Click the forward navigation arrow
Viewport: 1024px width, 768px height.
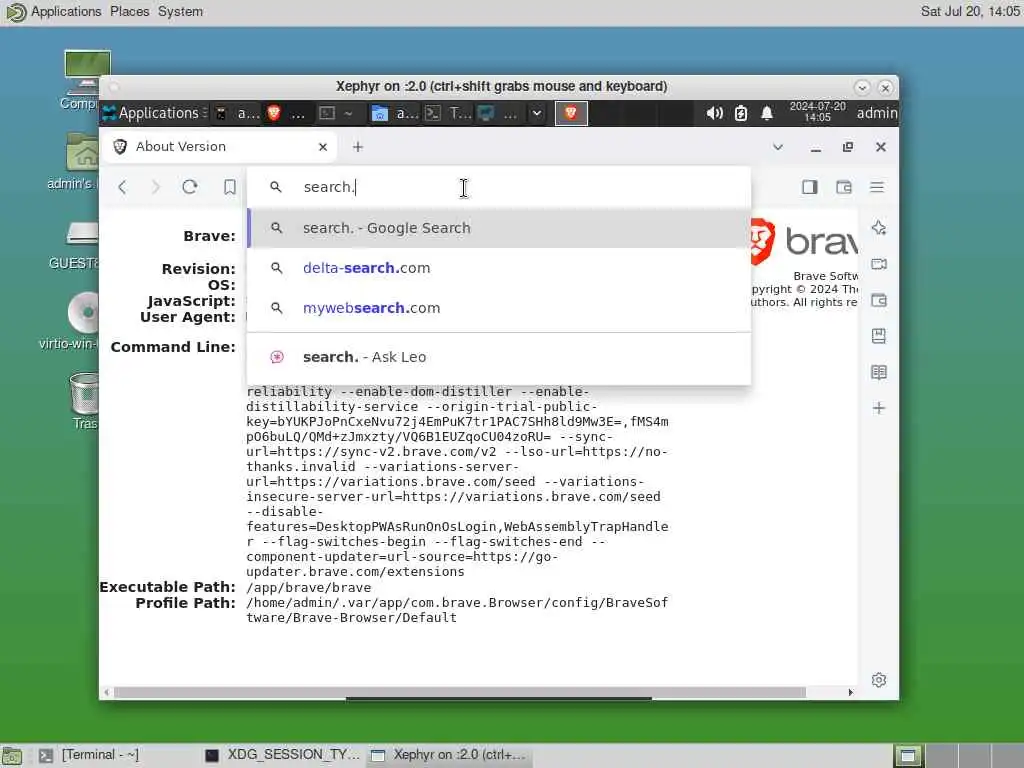[x=155, y=187]
